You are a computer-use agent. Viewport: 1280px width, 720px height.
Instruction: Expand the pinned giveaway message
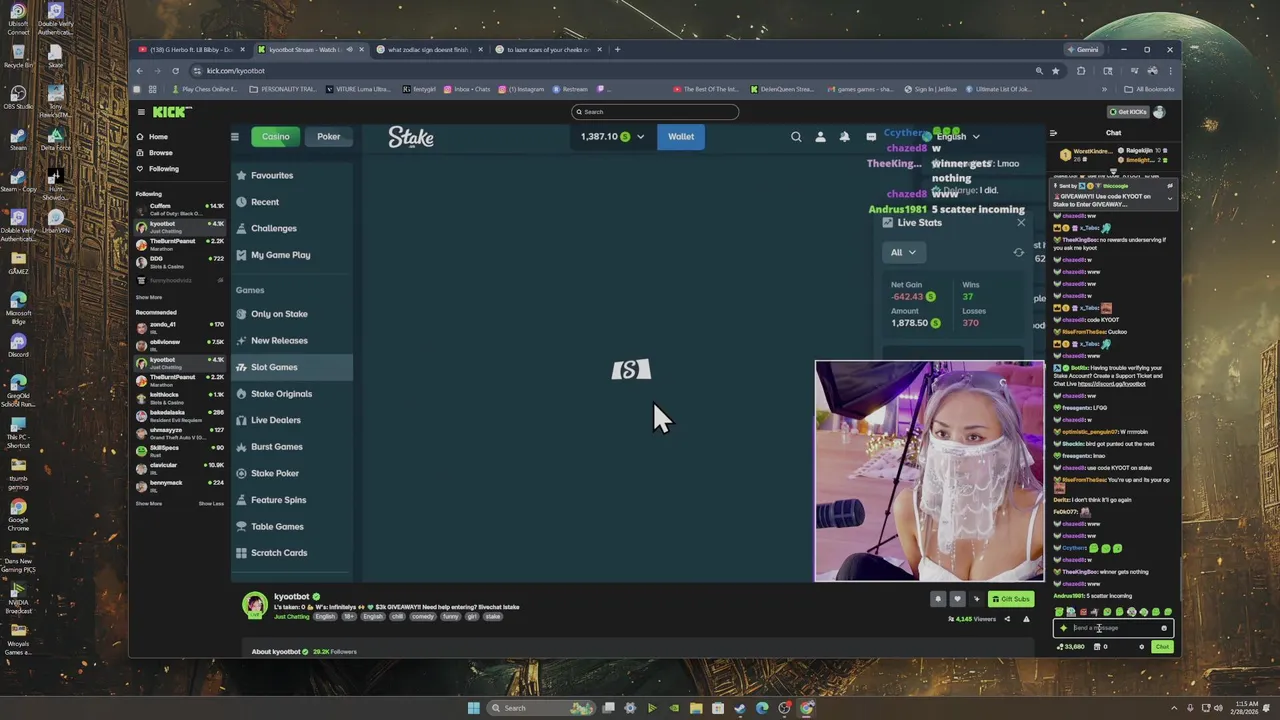point(1169,198)
